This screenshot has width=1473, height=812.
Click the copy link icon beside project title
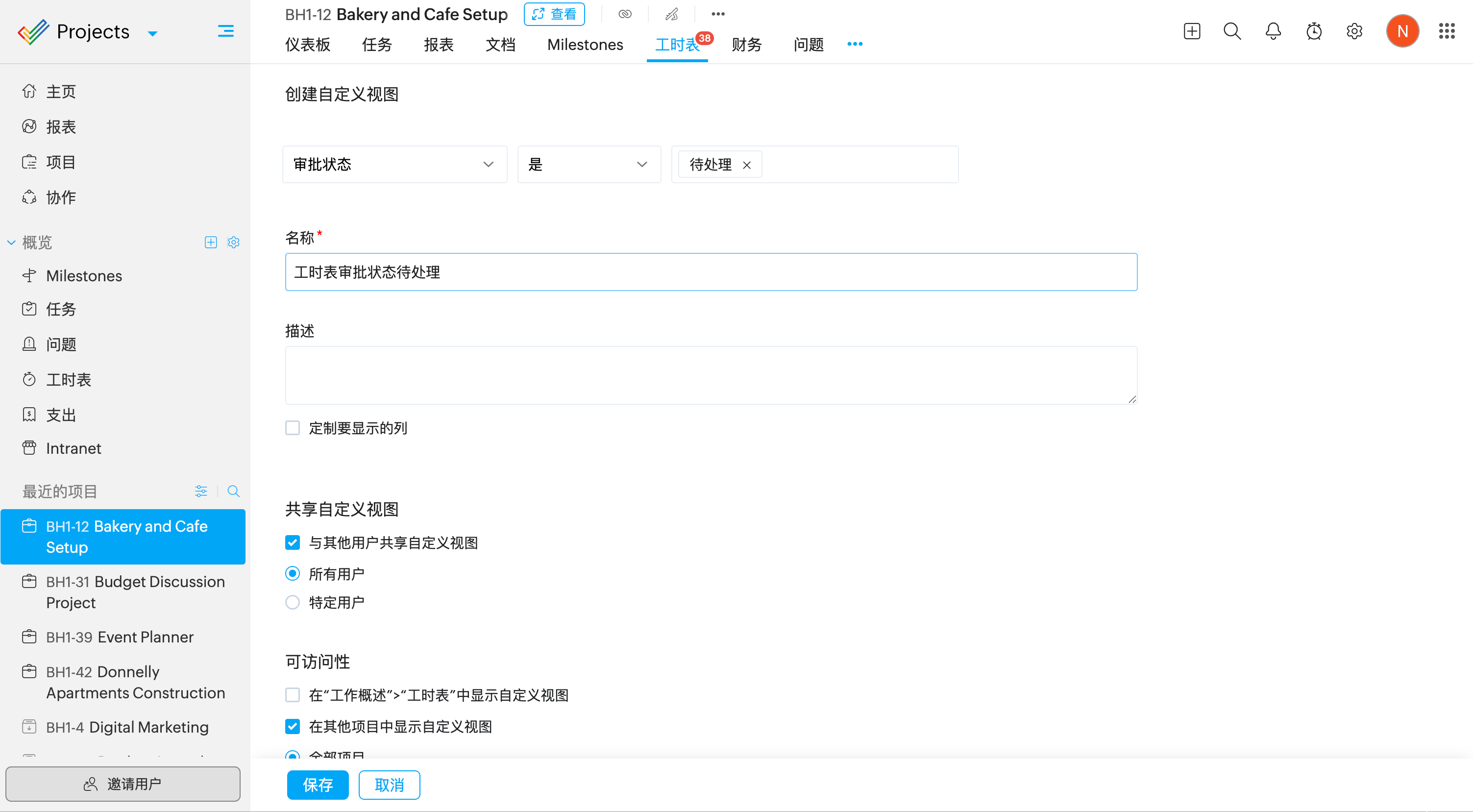624,14
